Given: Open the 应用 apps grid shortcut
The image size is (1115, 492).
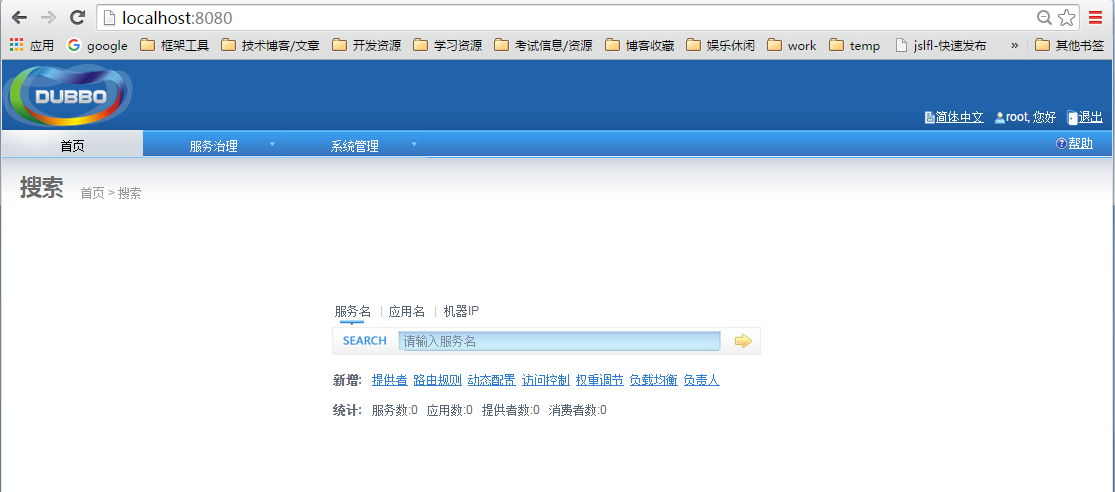Looking at the screenshot, I should coord(32,46).
